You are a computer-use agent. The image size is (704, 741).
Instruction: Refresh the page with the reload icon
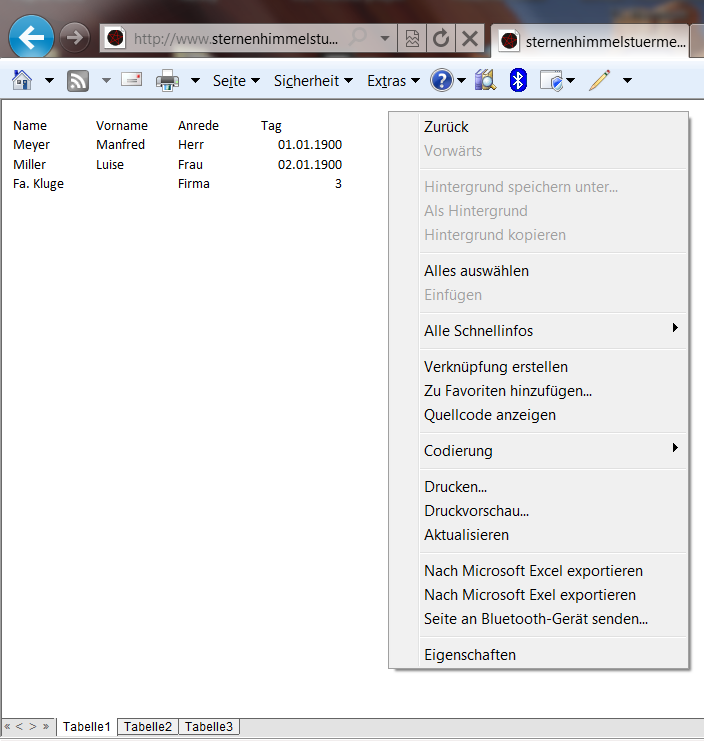tap(440, 39)
